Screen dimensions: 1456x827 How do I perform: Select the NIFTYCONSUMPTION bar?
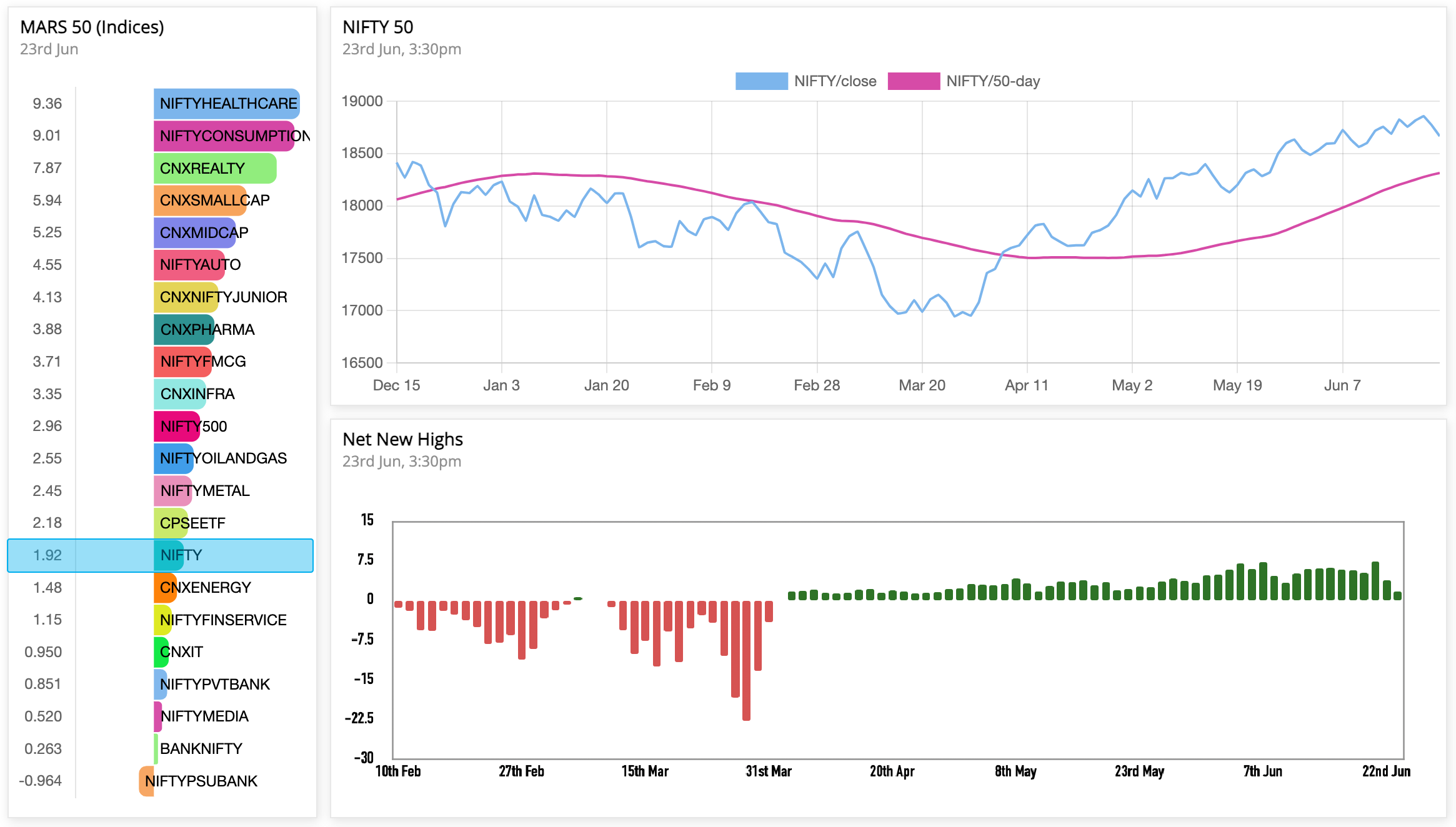point(224,136)
